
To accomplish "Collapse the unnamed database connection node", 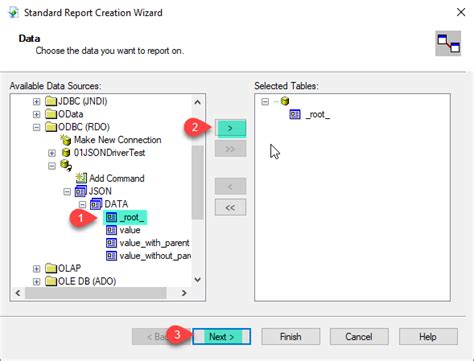I will pyautogui.click(x=52, y=166).
